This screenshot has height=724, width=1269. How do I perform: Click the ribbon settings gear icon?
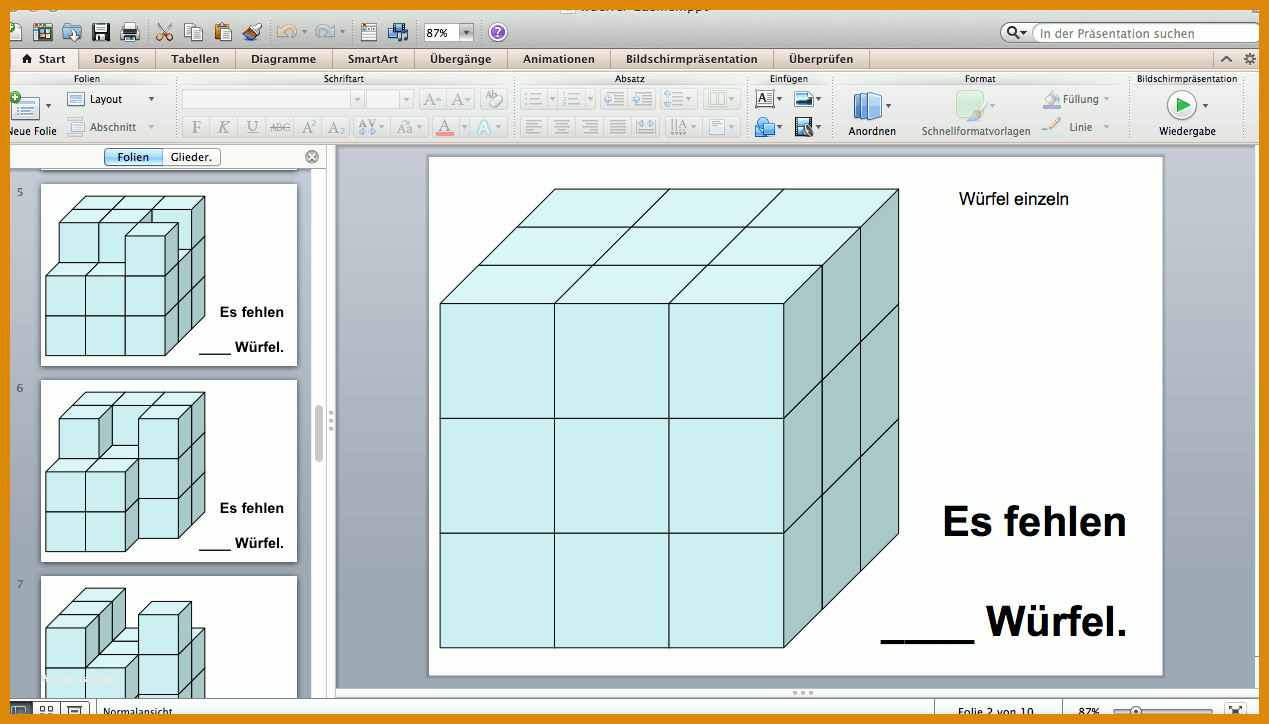(1249, 59)
